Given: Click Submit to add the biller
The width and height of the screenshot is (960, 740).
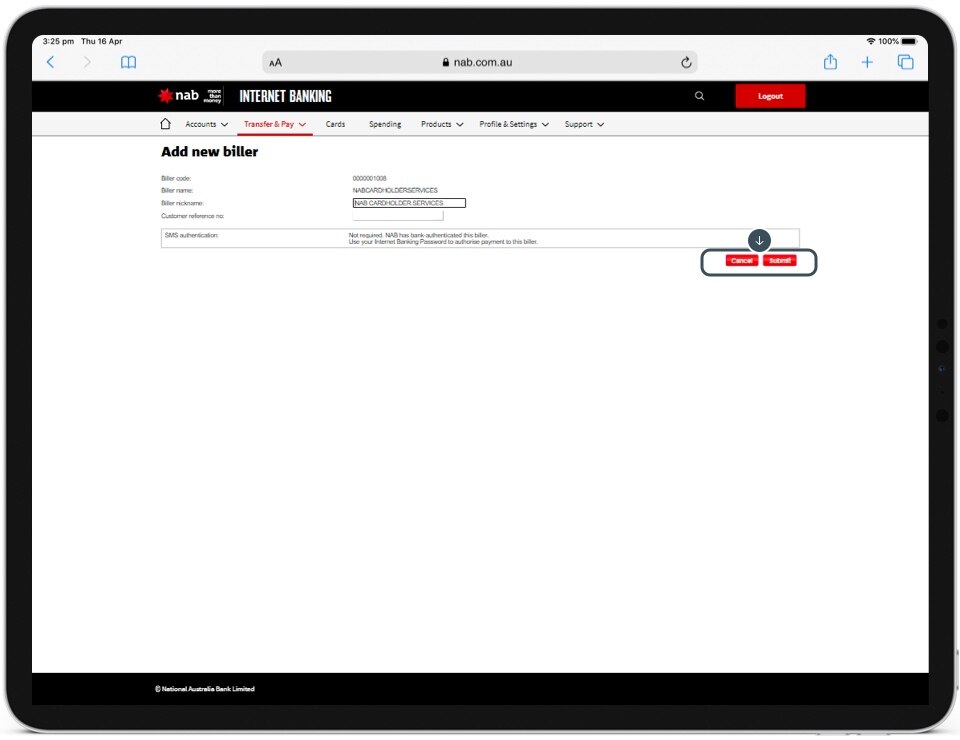Looking at the screenshot, I should (x=780, y=261).
